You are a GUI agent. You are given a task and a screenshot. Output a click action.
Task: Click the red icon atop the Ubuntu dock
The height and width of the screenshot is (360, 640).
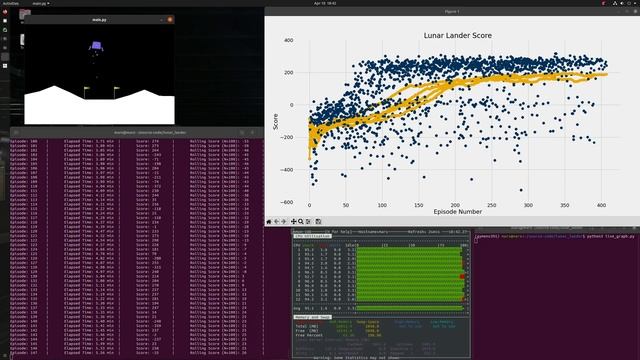pos(4,12)
